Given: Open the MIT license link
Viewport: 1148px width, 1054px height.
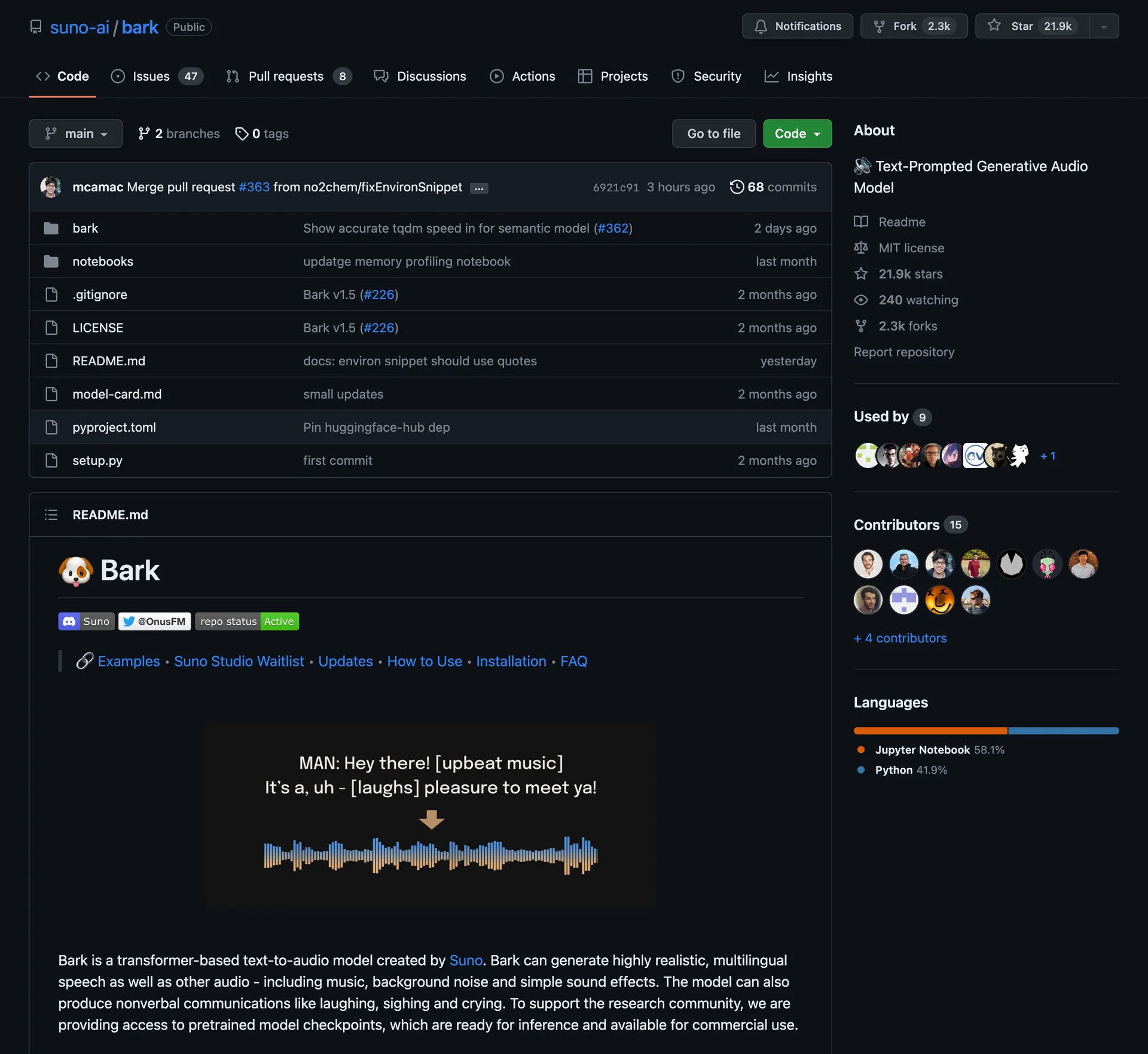Looking at the screenshot, I should click(x=899, y=248).
